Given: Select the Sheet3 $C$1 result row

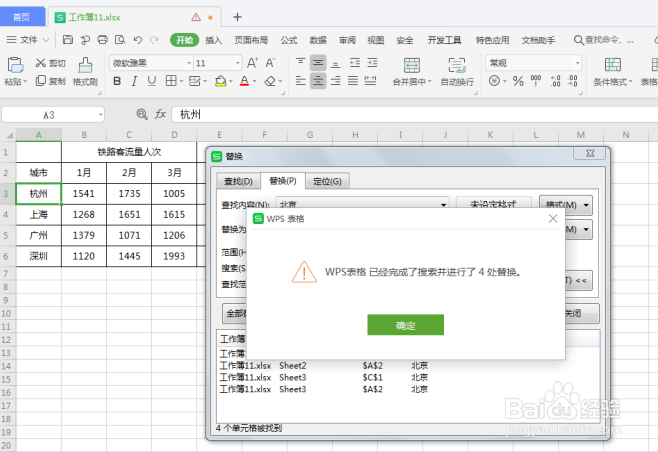Looking at the screenshot, I should point(324,377).
